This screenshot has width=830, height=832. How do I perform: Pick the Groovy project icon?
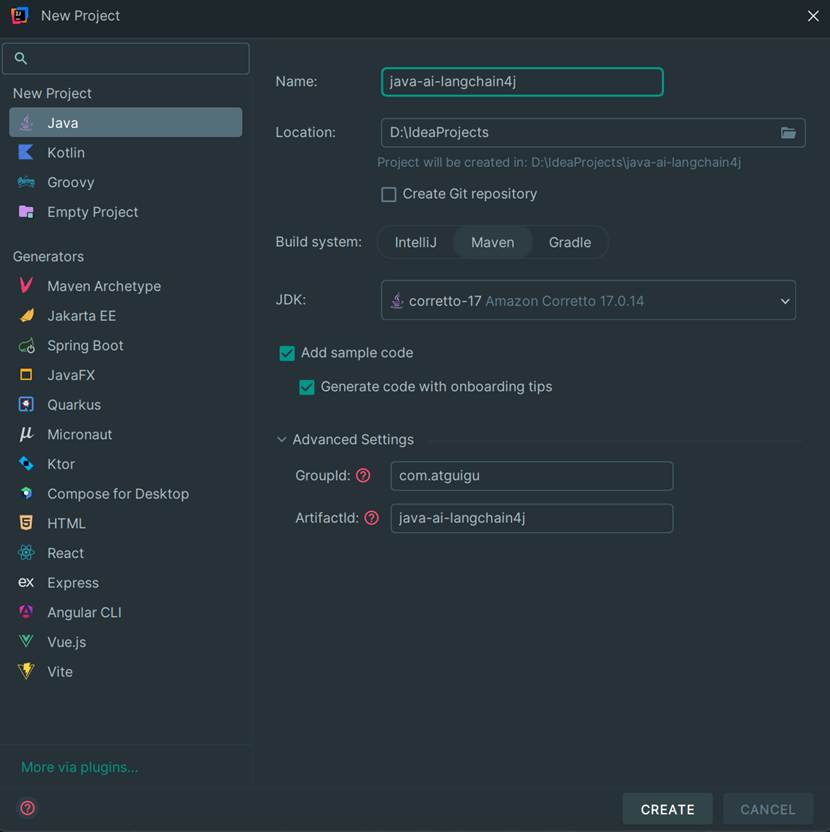coord(25,182)
